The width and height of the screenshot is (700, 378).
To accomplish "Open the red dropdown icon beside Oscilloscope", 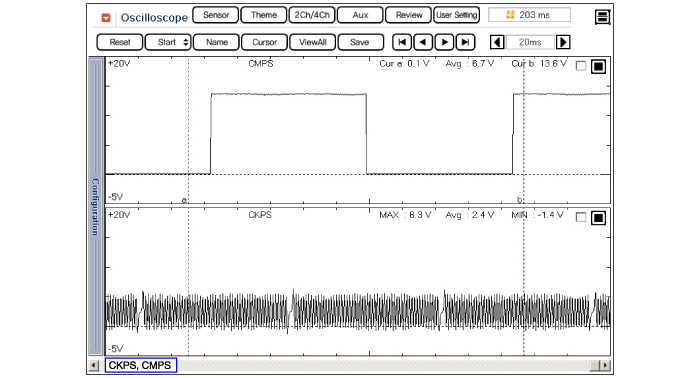I will 106,18.
